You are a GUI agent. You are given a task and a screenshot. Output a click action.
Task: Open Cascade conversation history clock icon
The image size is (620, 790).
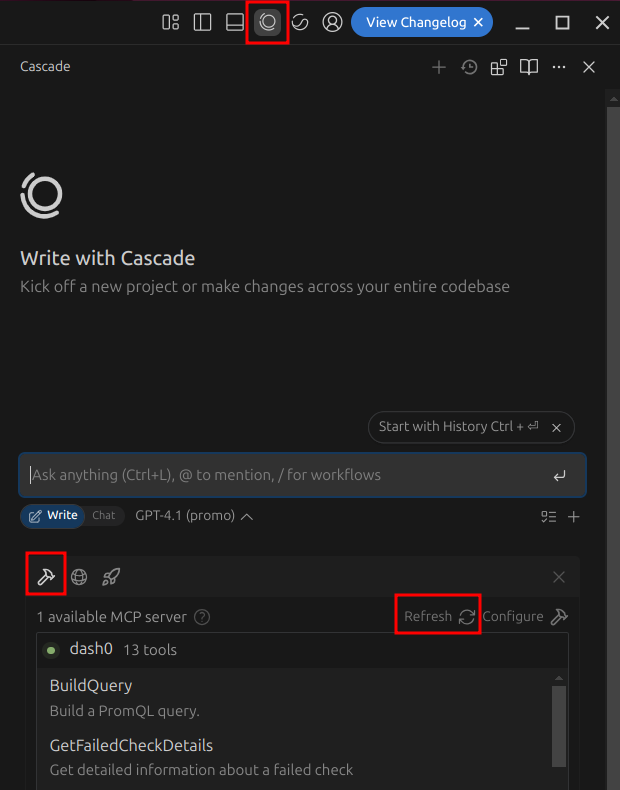point(469,67)
